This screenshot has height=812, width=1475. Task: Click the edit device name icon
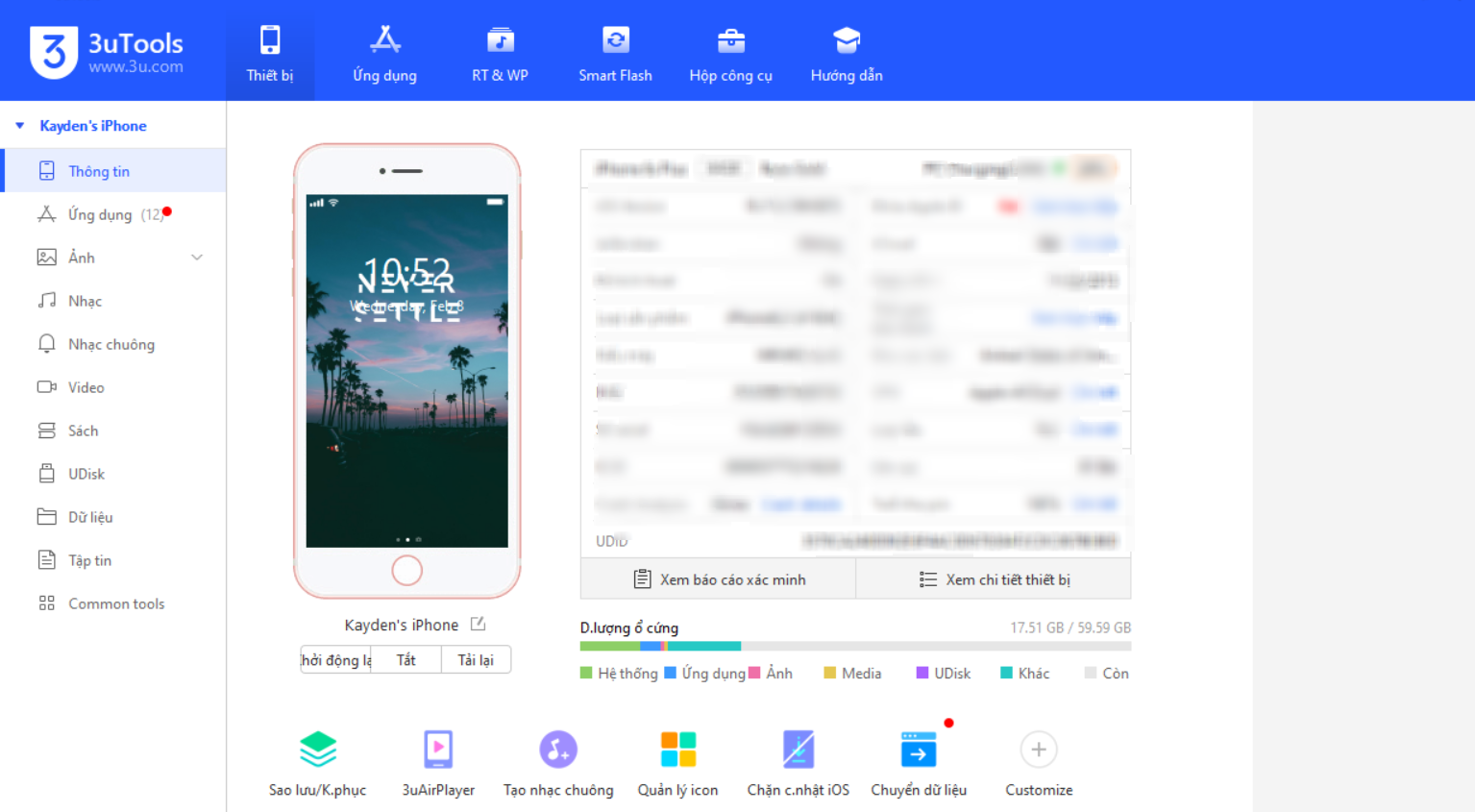(478, 625)
